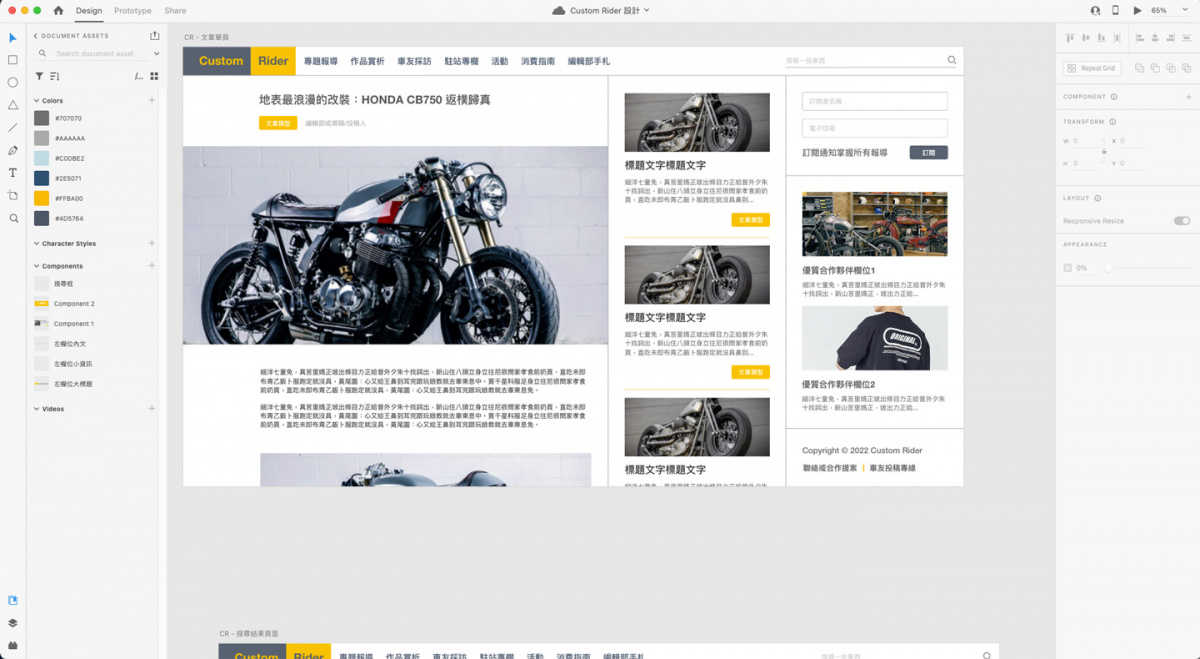Activate the Select arrow tool
Screen dimensions: 1200x659
[x=13, y=38]
